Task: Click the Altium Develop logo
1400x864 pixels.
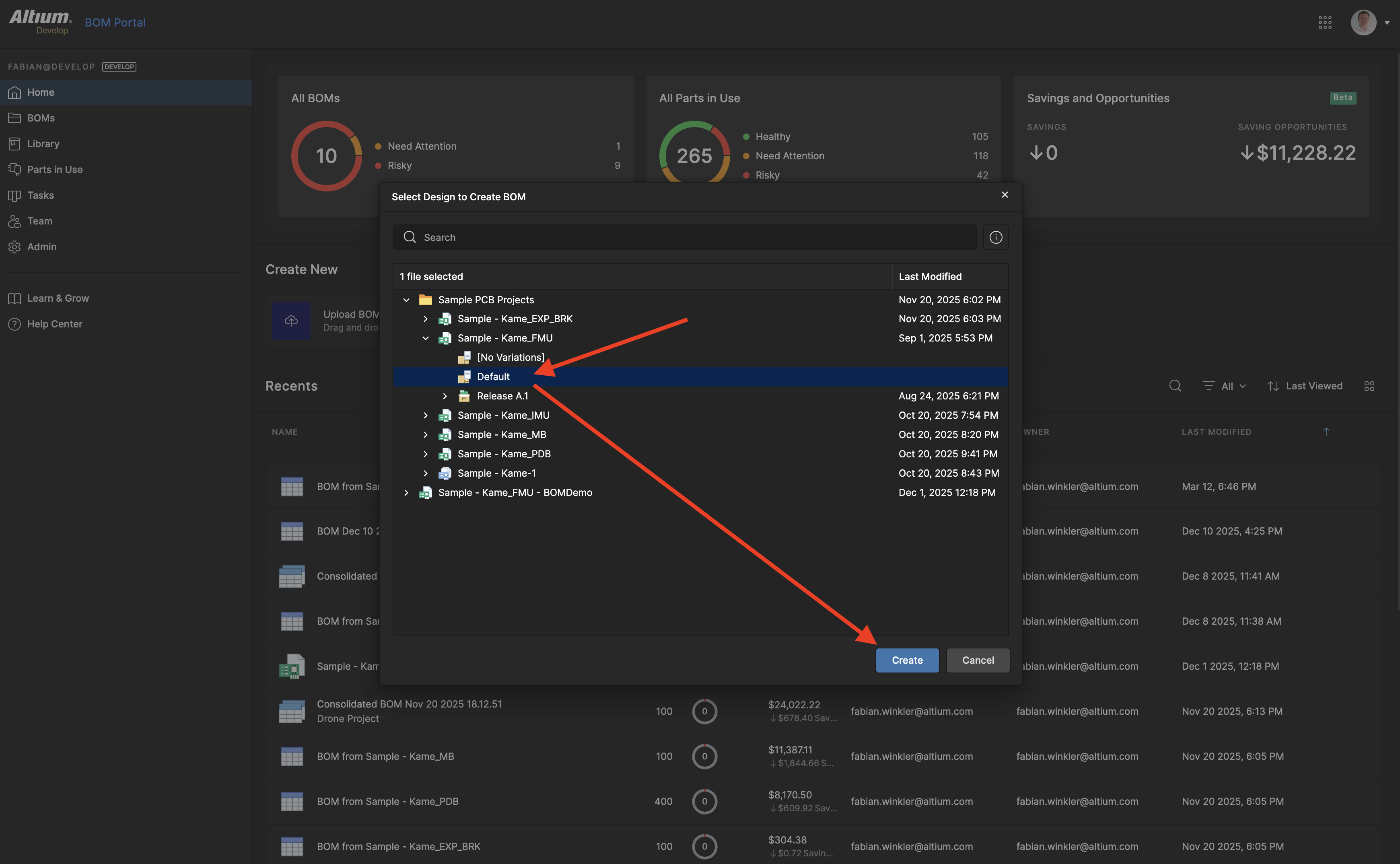Action: 40,22
